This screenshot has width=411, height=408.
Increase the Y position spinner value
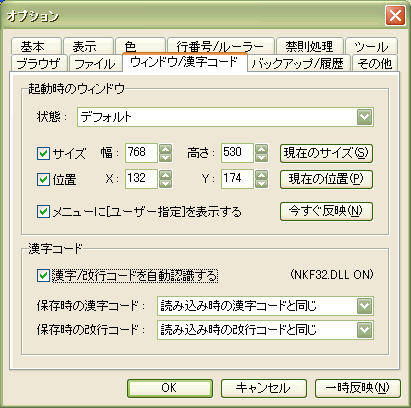click(x=262, y=175)
